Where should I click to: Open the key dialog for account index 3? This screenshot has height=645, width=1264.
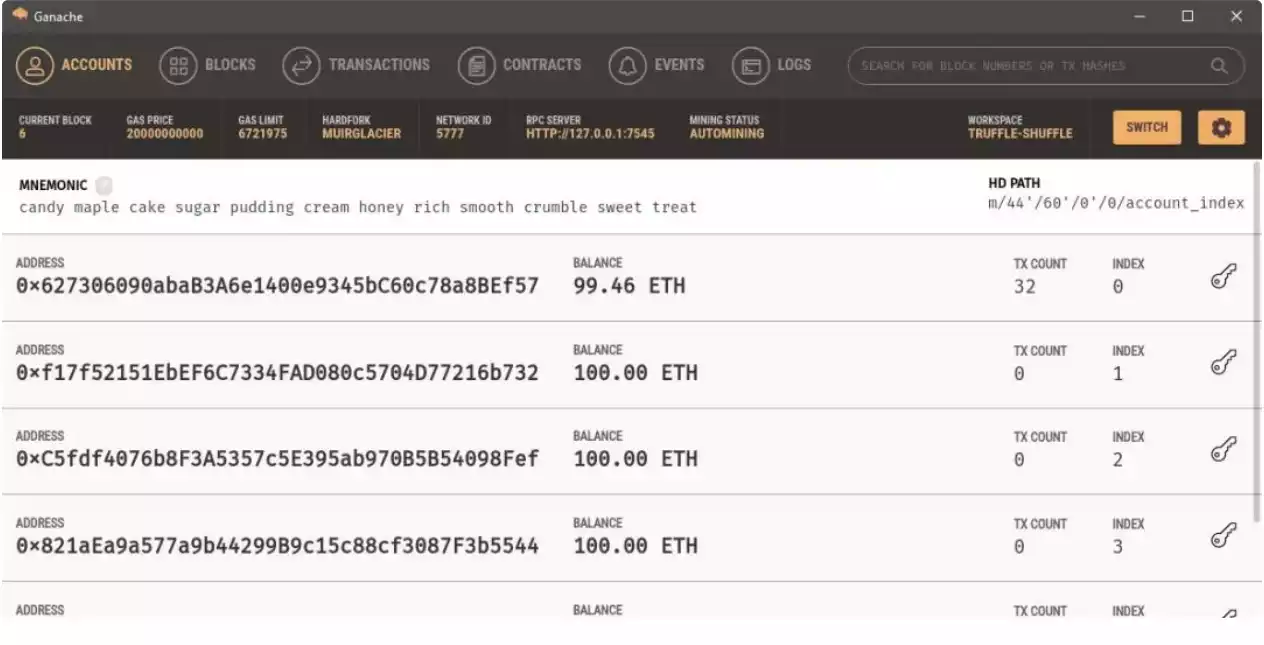point(1222,537)
